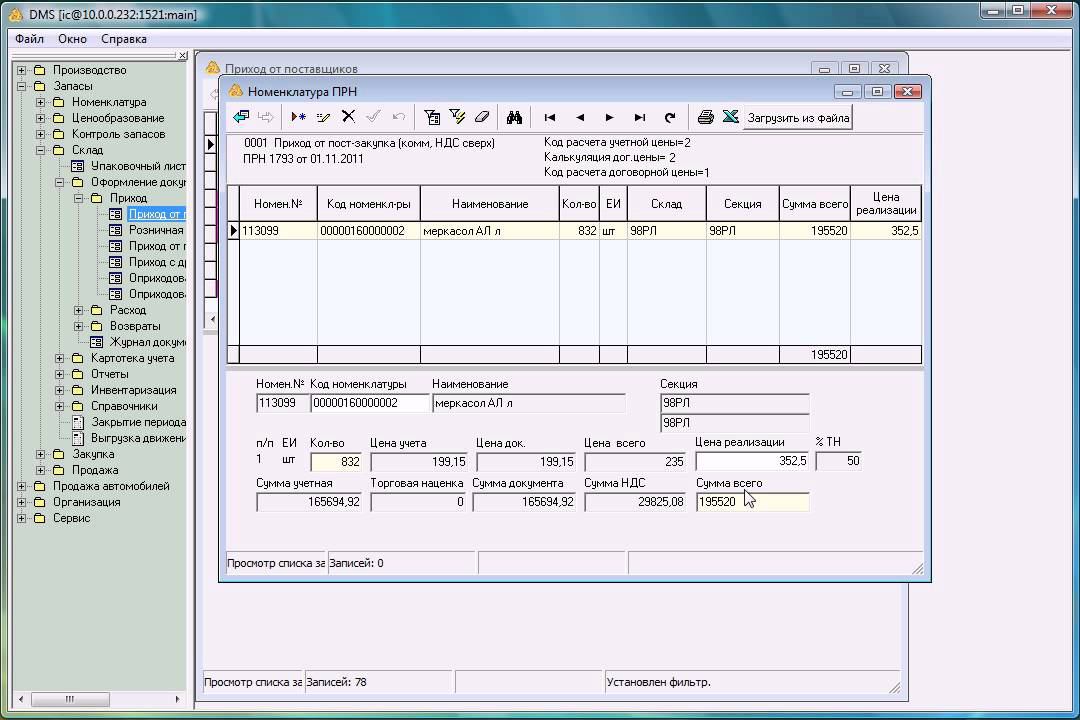Open the Продажа автомобилей folder

(x=111, y=486)
